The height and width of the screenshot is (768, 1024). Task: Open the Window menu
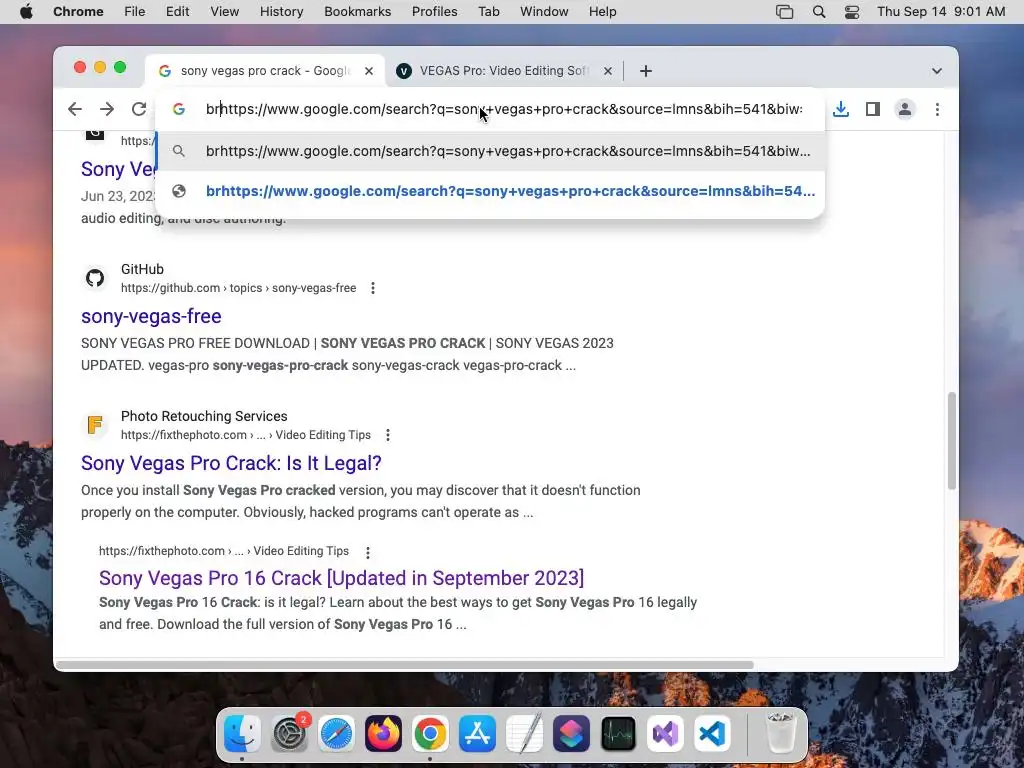pyautogui.click(x=544, y=12)
